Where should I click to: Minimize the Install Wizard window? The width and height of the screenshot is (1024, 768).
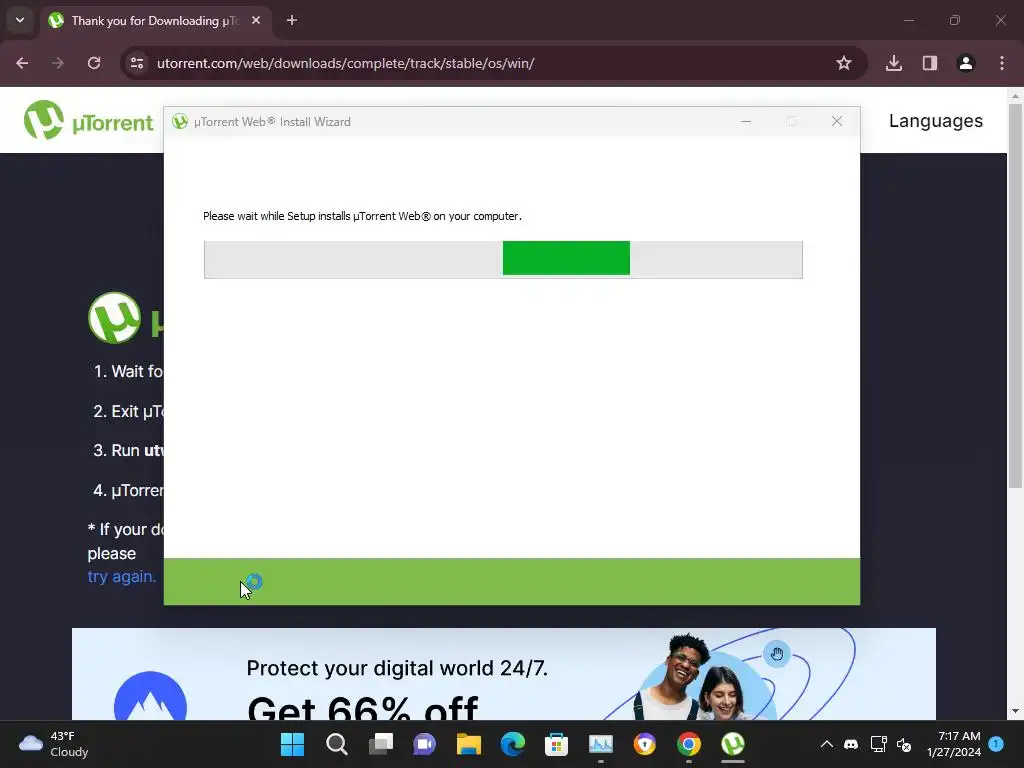[x=746, y=121]
